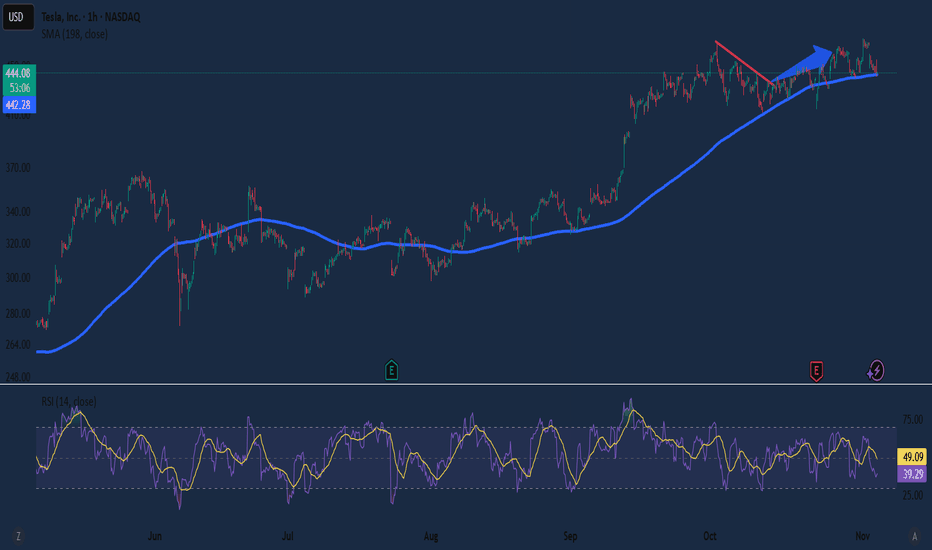Open the USD currency selector
This screenshot has width=932, height=550.
19,16
